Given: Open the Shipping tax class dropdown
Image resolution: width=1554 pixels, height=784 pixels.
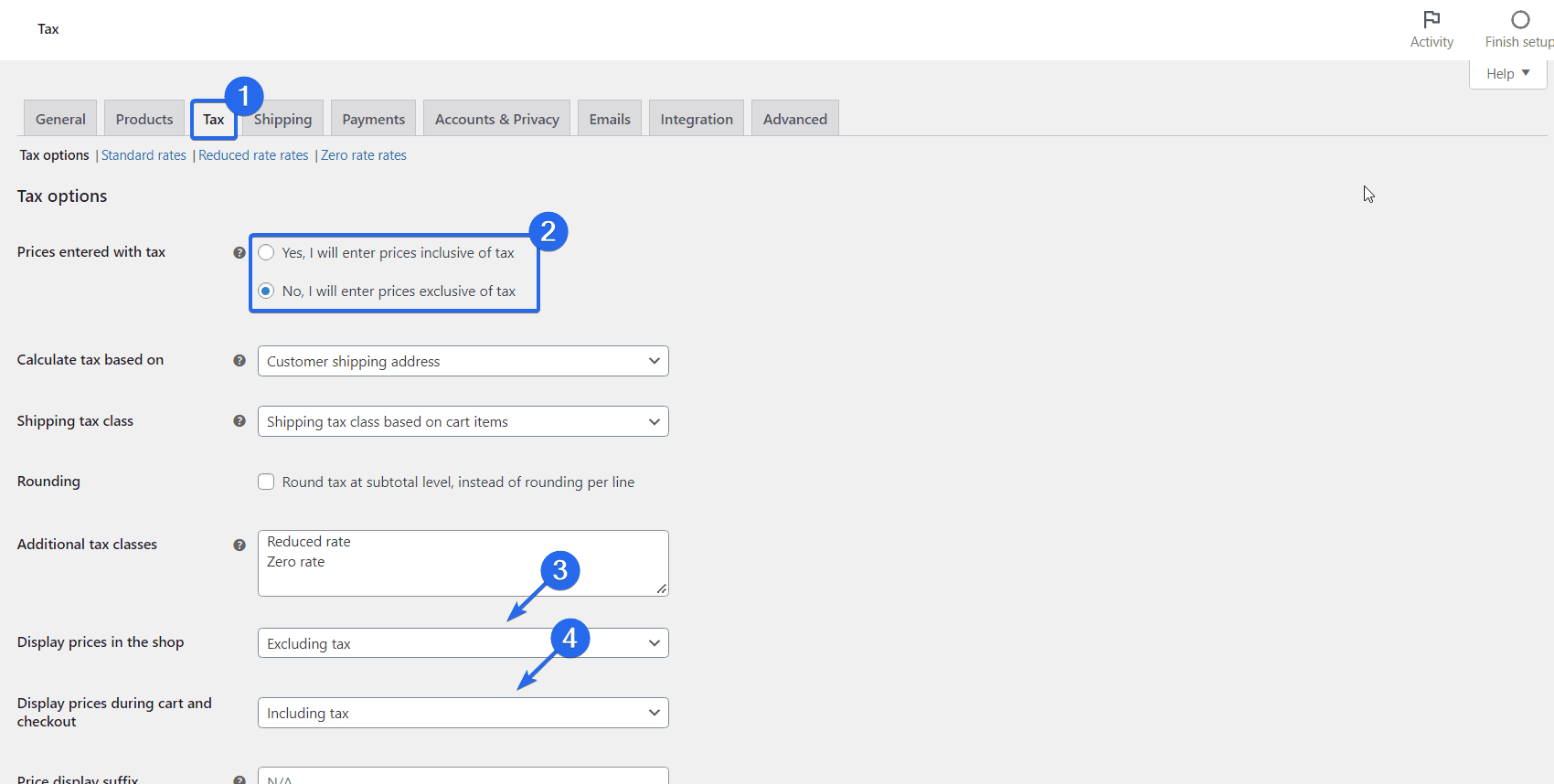Looking at the screenshot, I should 463,421.
